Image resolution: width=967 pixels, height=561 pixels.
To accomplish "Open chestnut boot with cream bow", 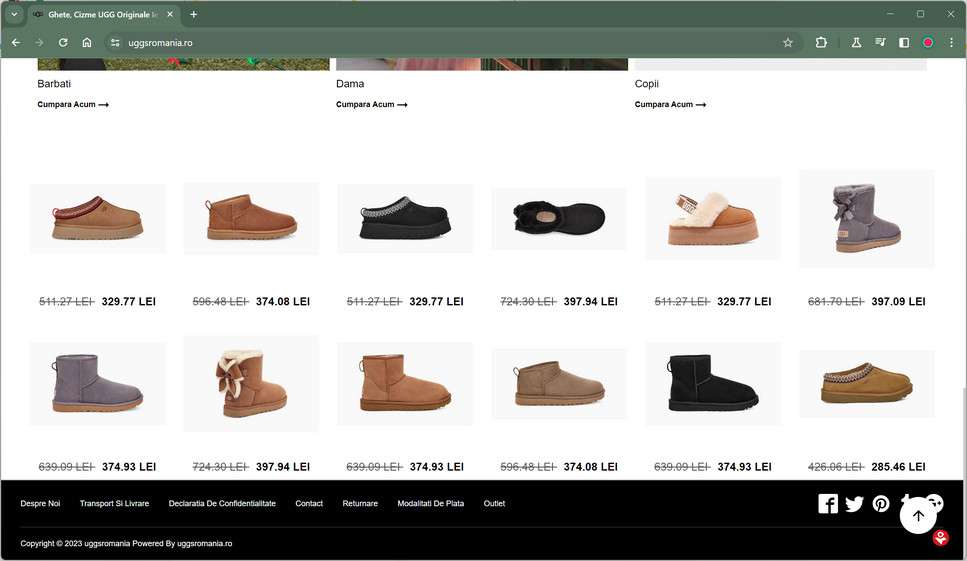I will [x=251, y=383].
